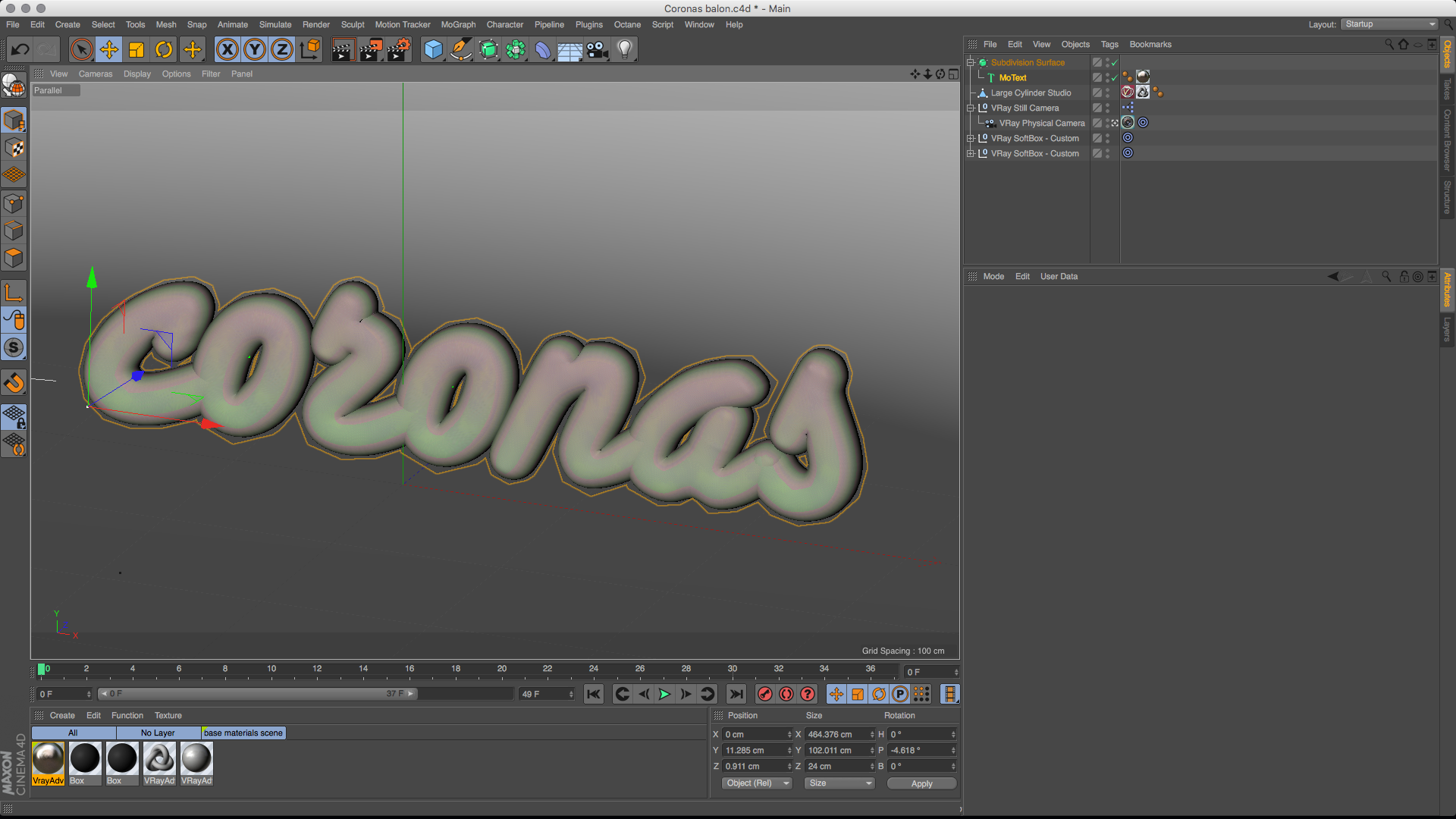Open the generators green cube icon
Image resolution: width=1456 pixels, height=819 pixels.
(x=488, y=50)
